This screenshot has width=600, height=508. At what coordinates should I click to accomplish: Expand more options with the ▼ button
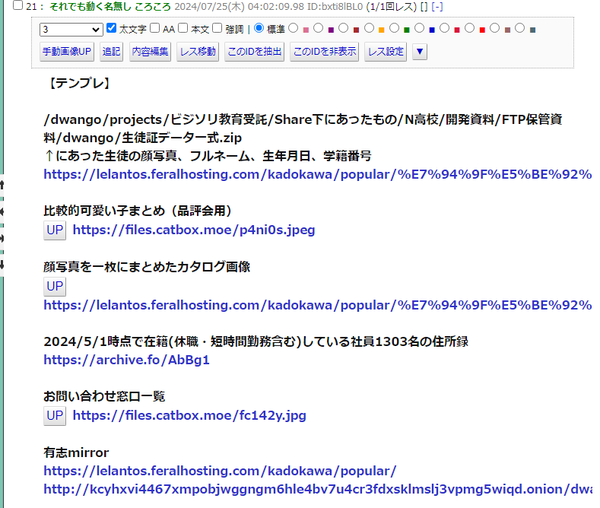click(x=420, y=52)
